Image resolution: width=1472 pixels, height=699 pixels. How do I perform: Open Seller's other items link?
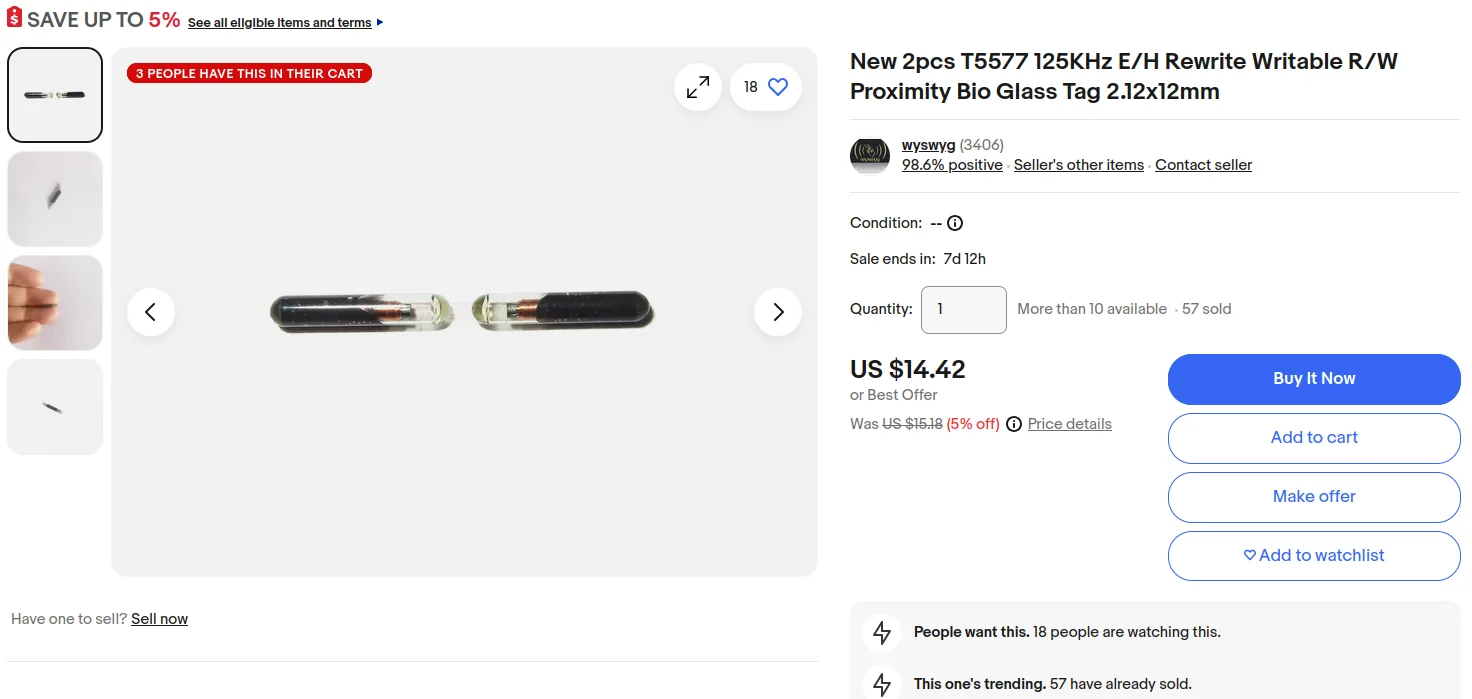coord(1079,165)
